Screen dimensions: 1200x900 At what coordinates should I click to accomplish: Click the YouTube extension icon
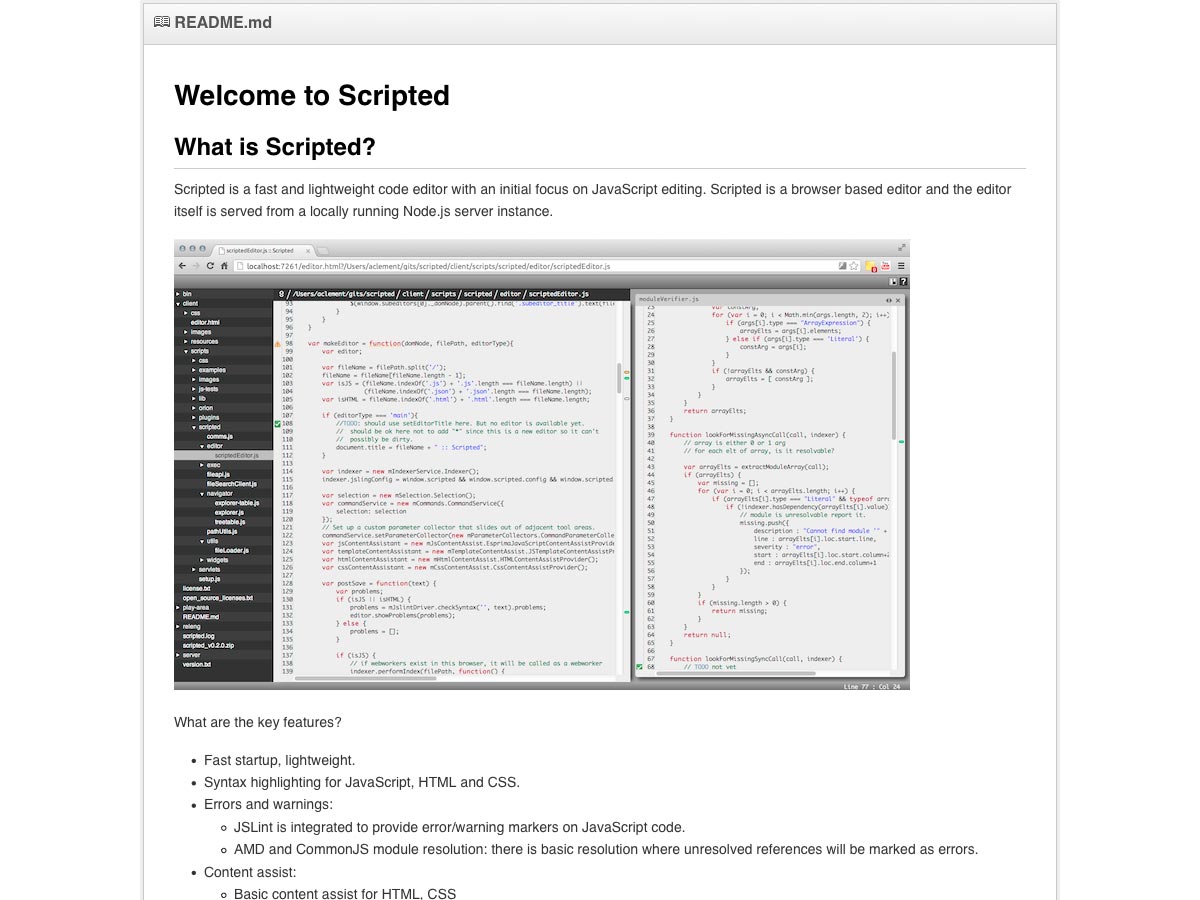(x=885, y=266)
